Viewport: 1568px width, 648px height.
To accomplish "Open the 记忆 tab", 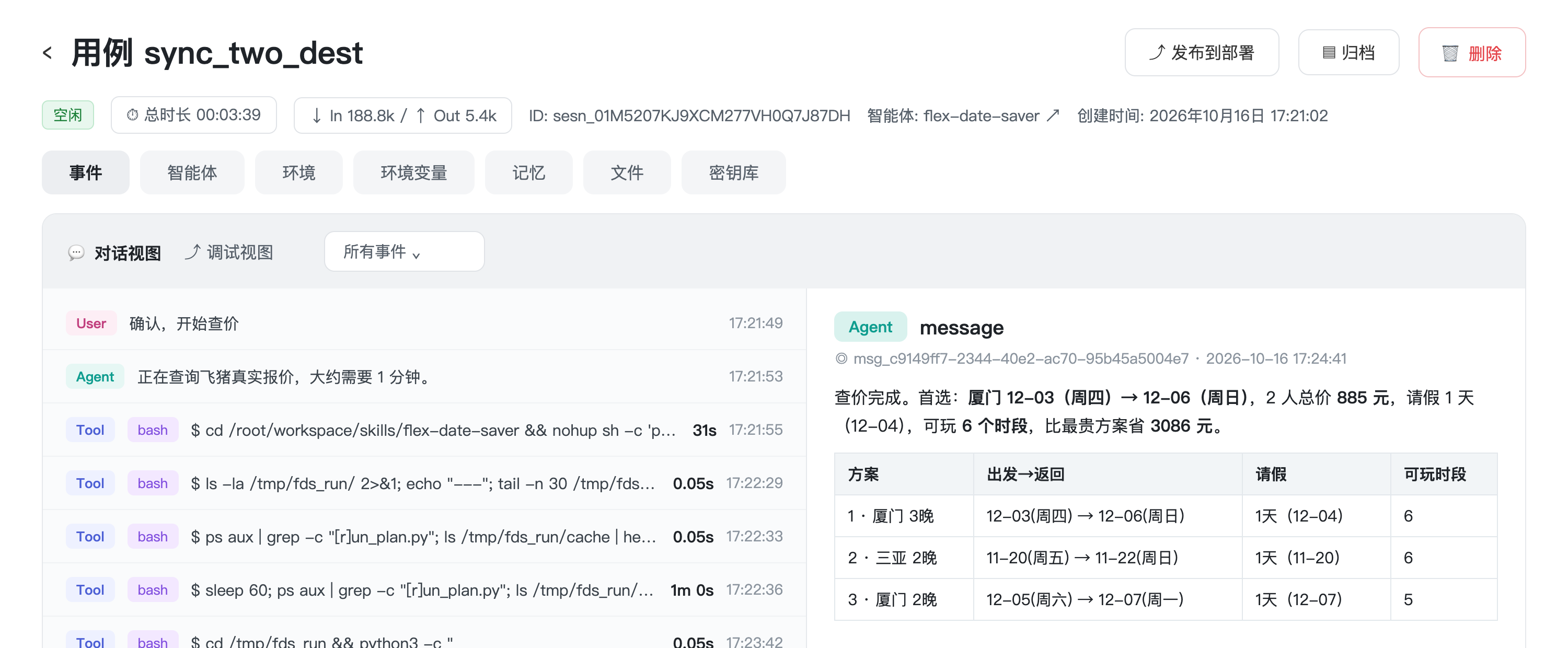I will [528, 173].
